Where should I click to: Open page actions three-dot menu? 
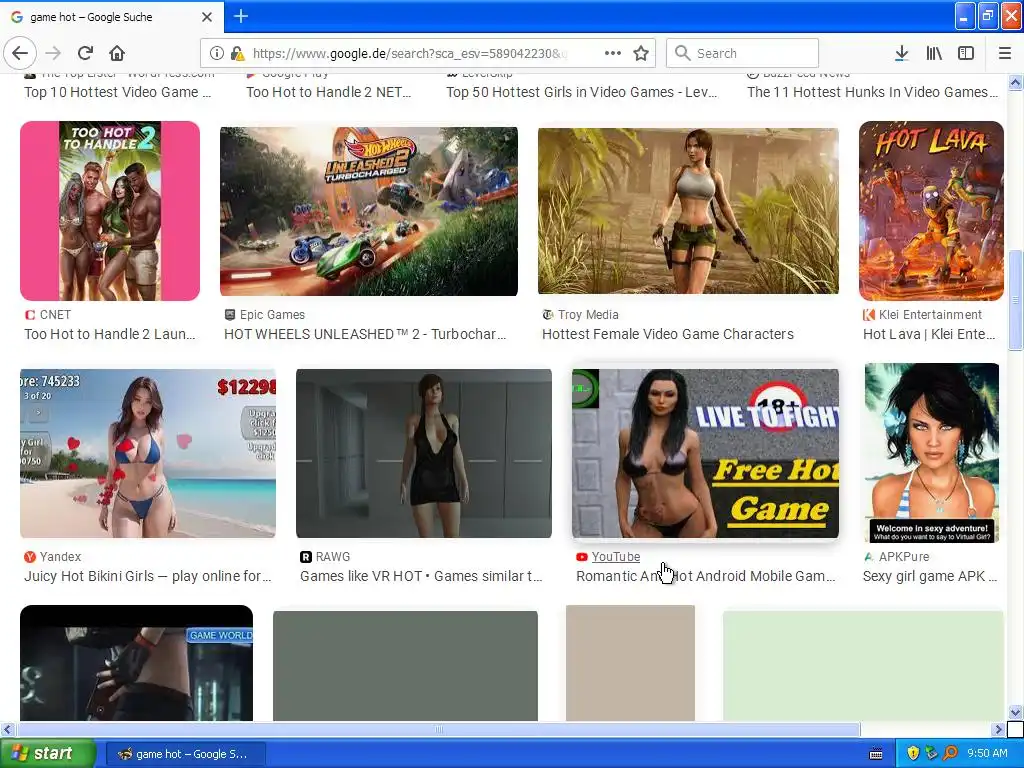click(x=613, y=54)
